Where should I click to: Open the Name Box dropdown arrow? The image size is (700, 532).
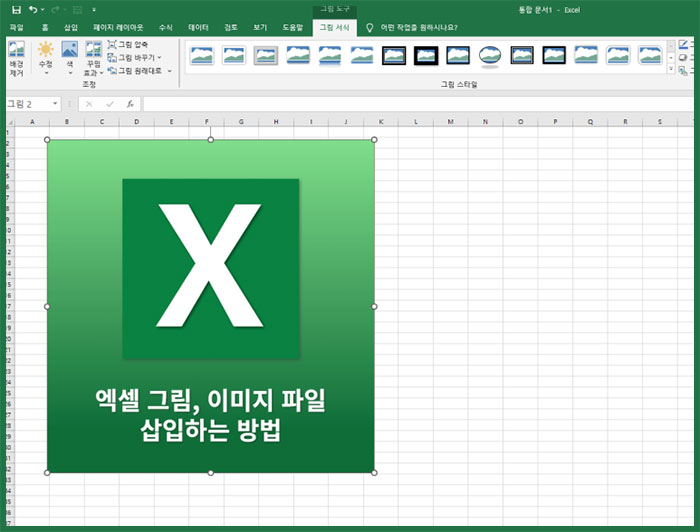tap(55, 104)
